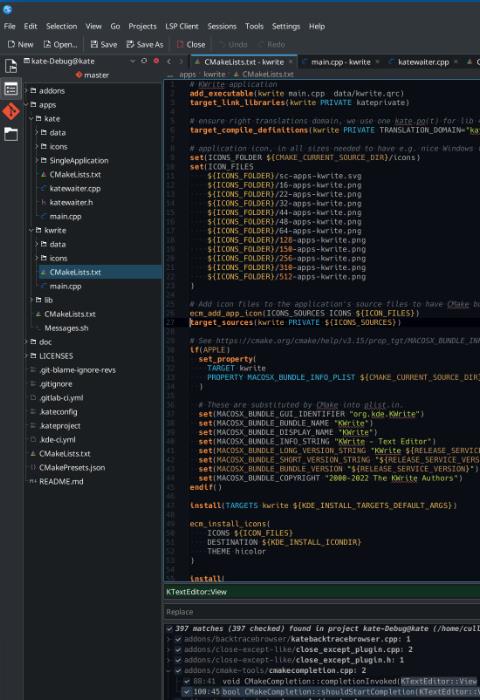Screen dimensions: 480x700
Task: Click the KTextEditor:View search field
Action: (321, 592)
